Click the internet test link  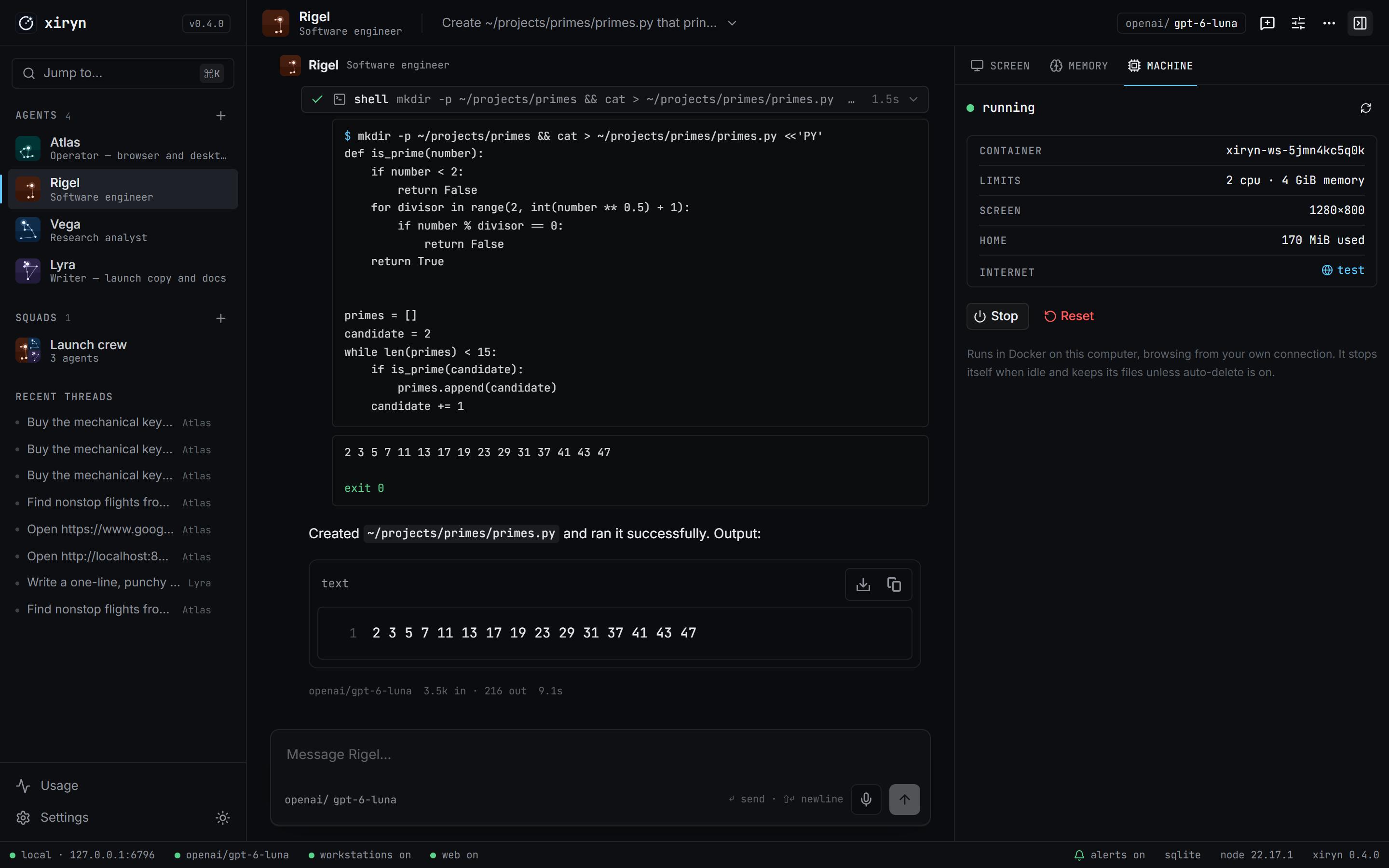click(x=1343, y=271)
